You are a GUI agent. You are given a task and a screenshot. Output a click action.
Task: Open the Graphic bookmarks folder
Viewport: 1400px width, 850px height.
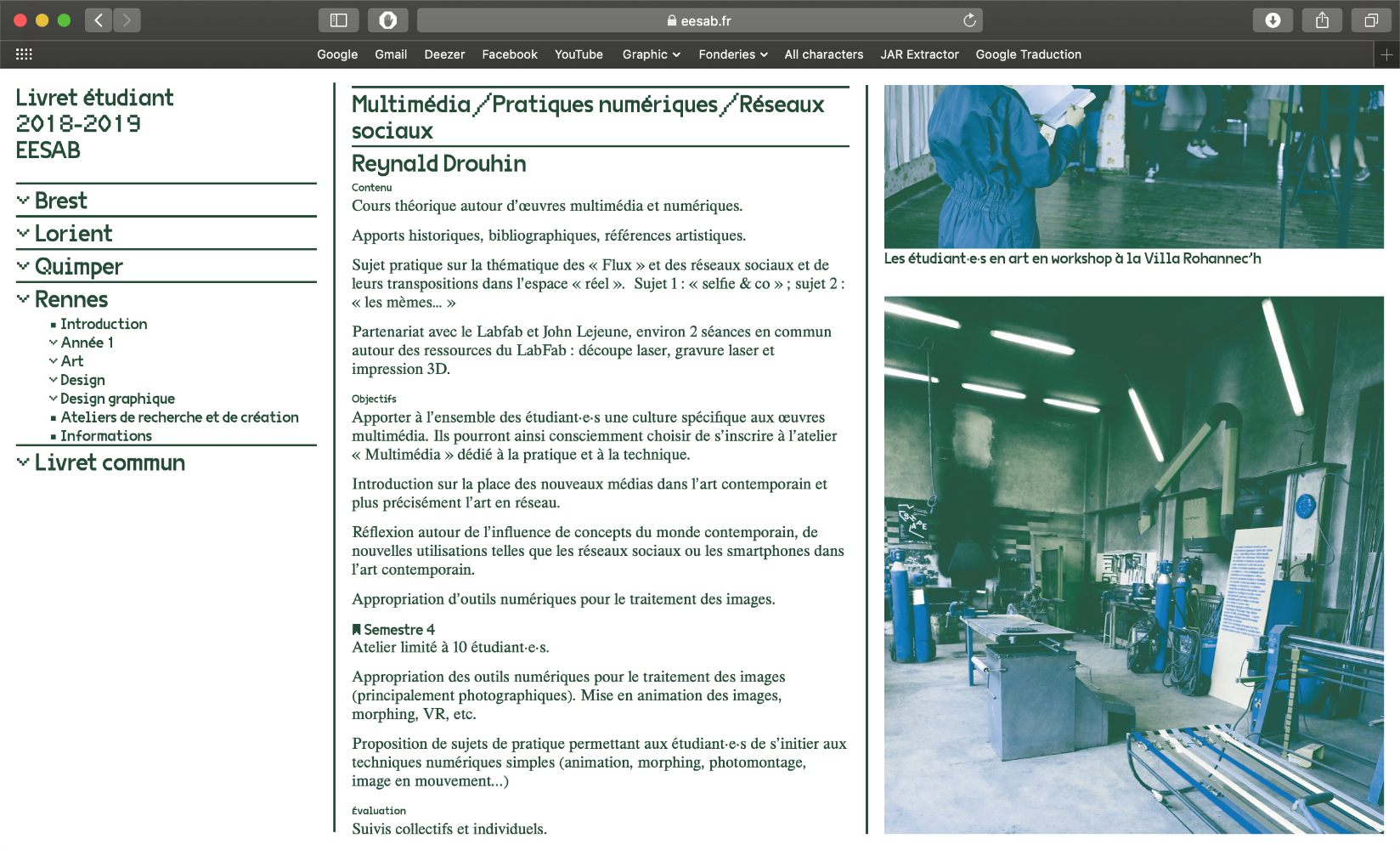pos(651,54)
